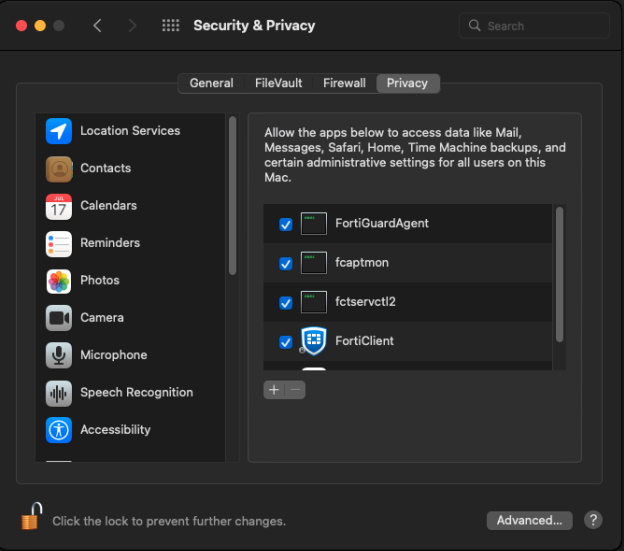Select the Microphone icon

click(58, 355)
